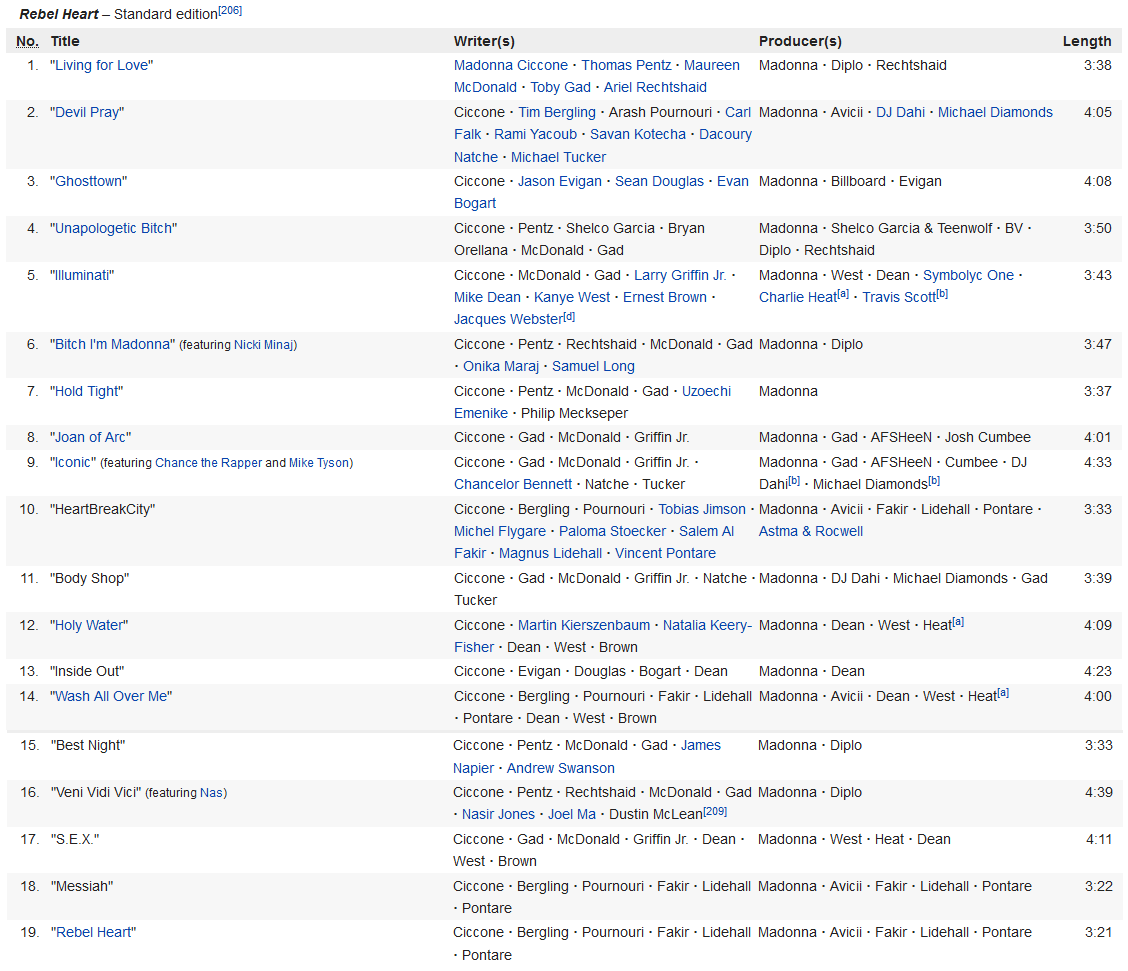Open the "Holy Water" song link

point(89,626)
